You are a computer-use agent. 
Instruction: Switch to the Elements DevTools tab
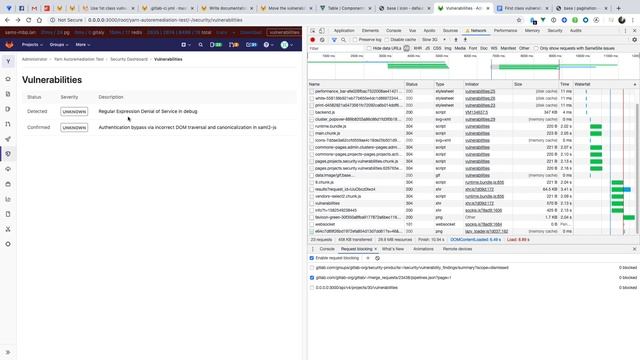click(x=370, y=31)
